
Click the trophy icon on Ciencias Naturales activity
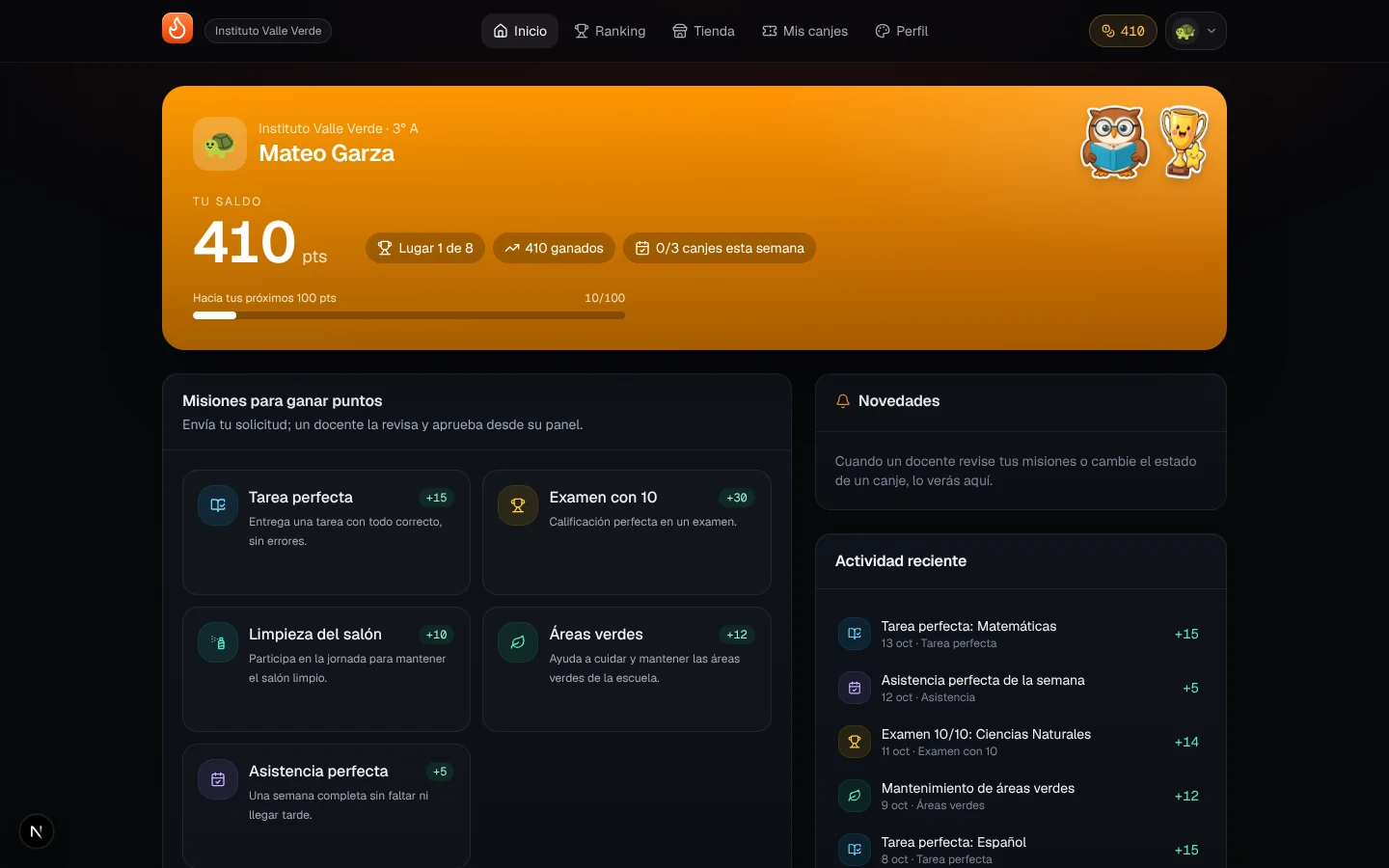point(854,742)
